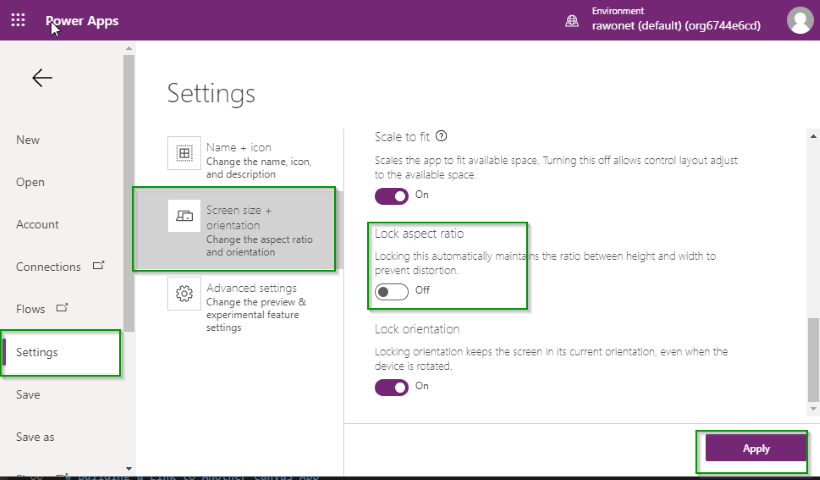This screenshot has height=480, width=820.
Task: Open Connections in the left menu
Action: click(48, 267)
